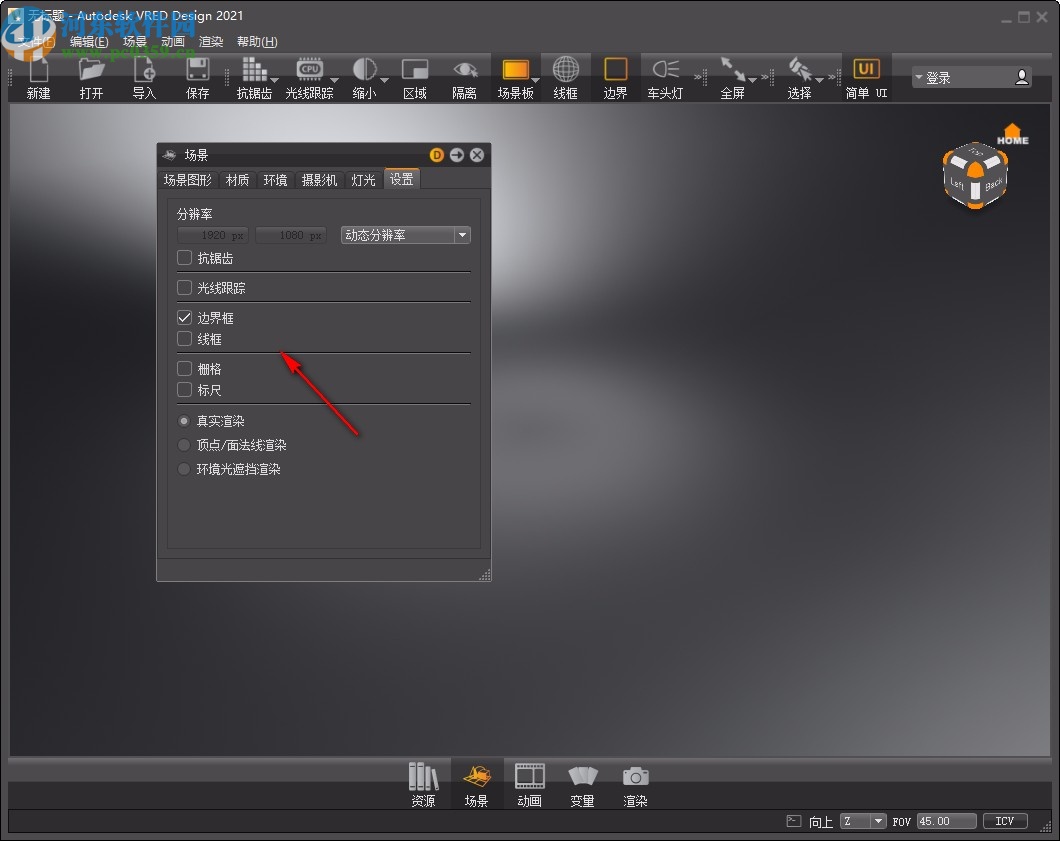Uncheck the 边界框 bounding box option

(x=184, y=317)
